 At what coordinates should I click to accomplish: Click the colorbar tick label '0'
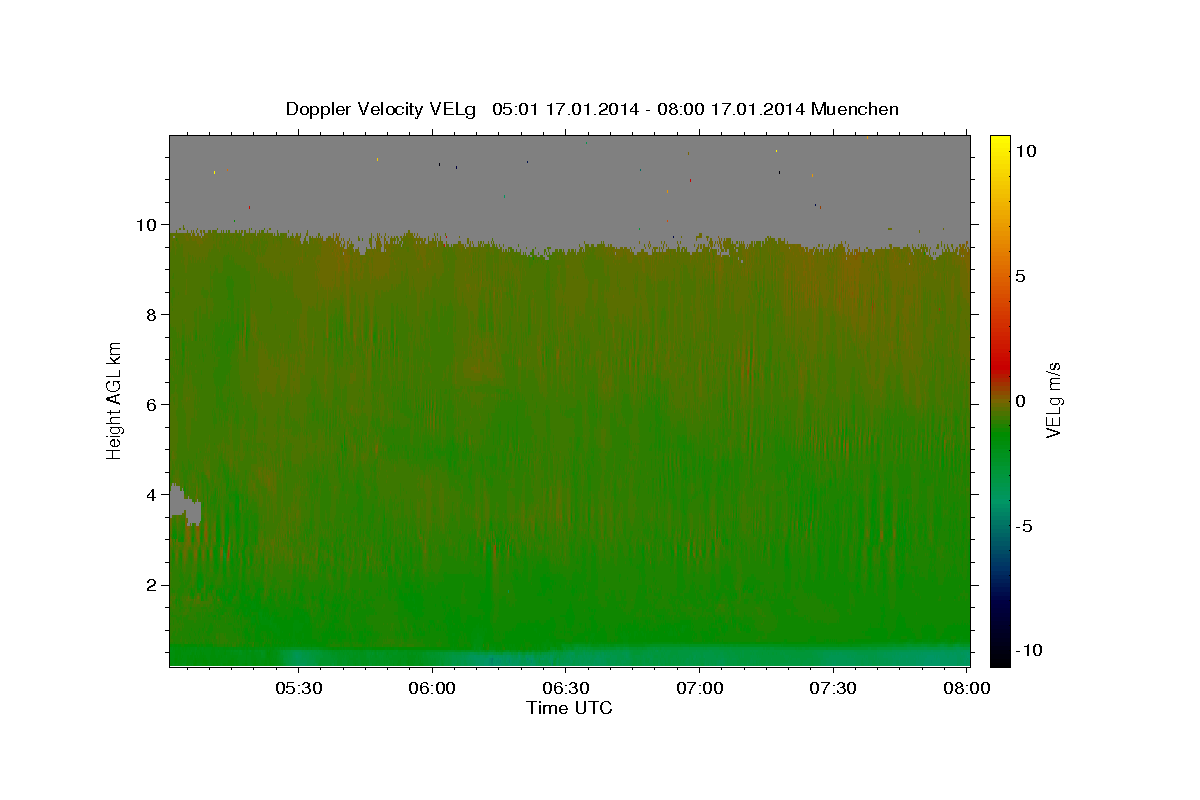click(x=1021, y=401)
